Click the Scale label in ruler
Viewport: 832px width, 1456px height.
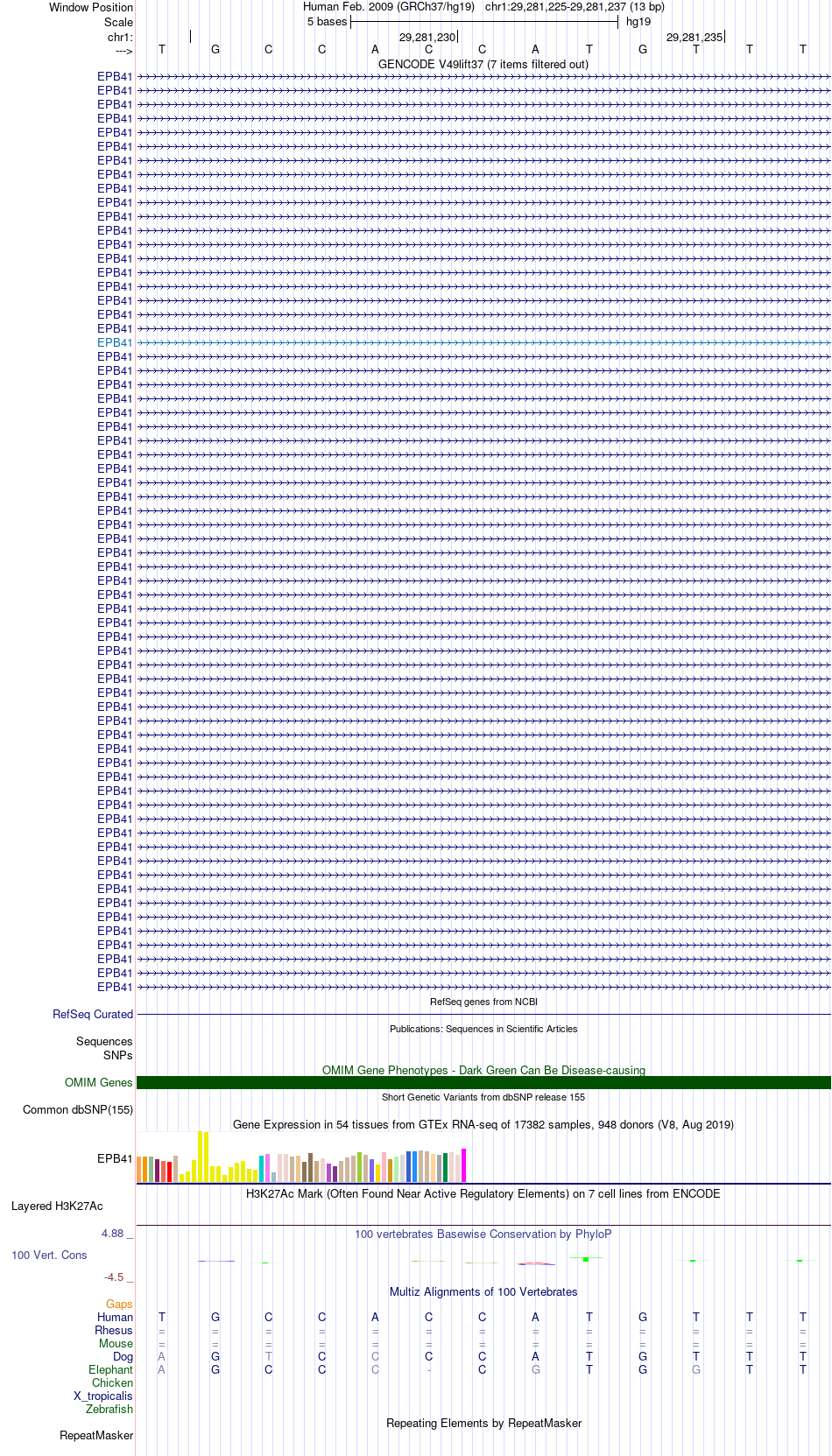(118, 23)
